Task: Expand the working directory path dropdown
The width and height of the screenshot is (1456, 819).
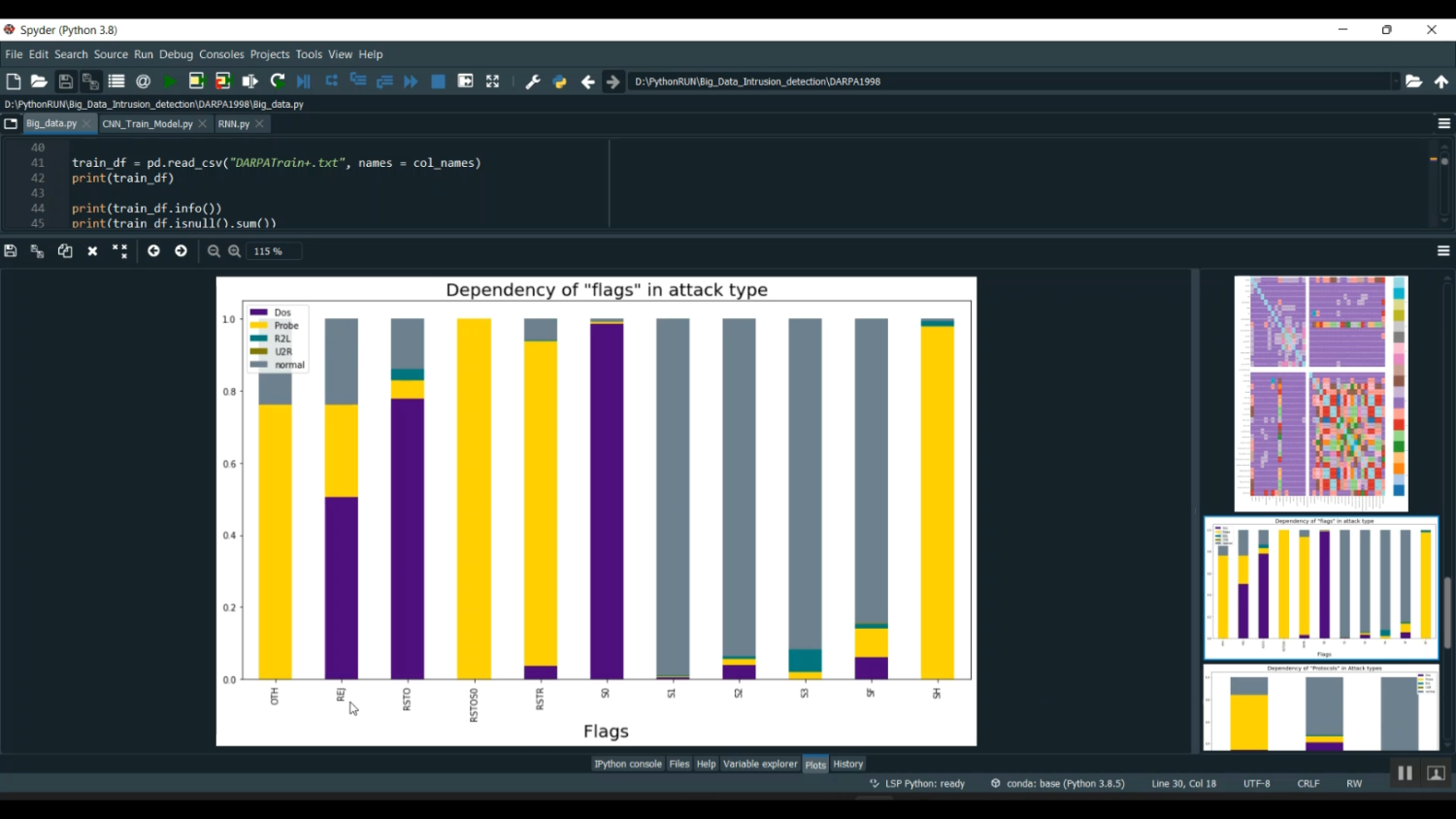Action: tap(1395, 82)
